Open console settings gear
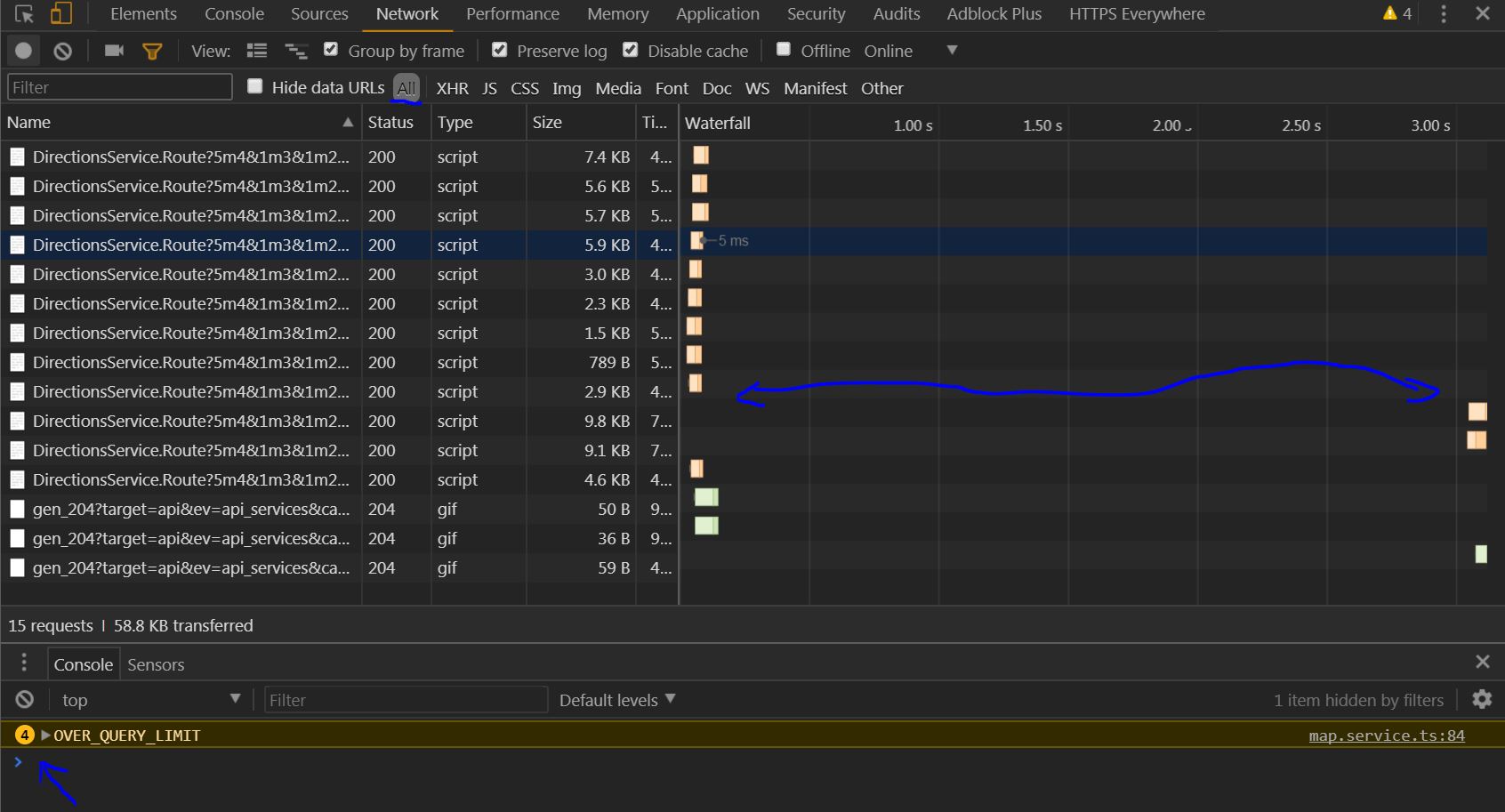The width and height of the screenshot is (1505, 812). click(x=1482, y=699)
